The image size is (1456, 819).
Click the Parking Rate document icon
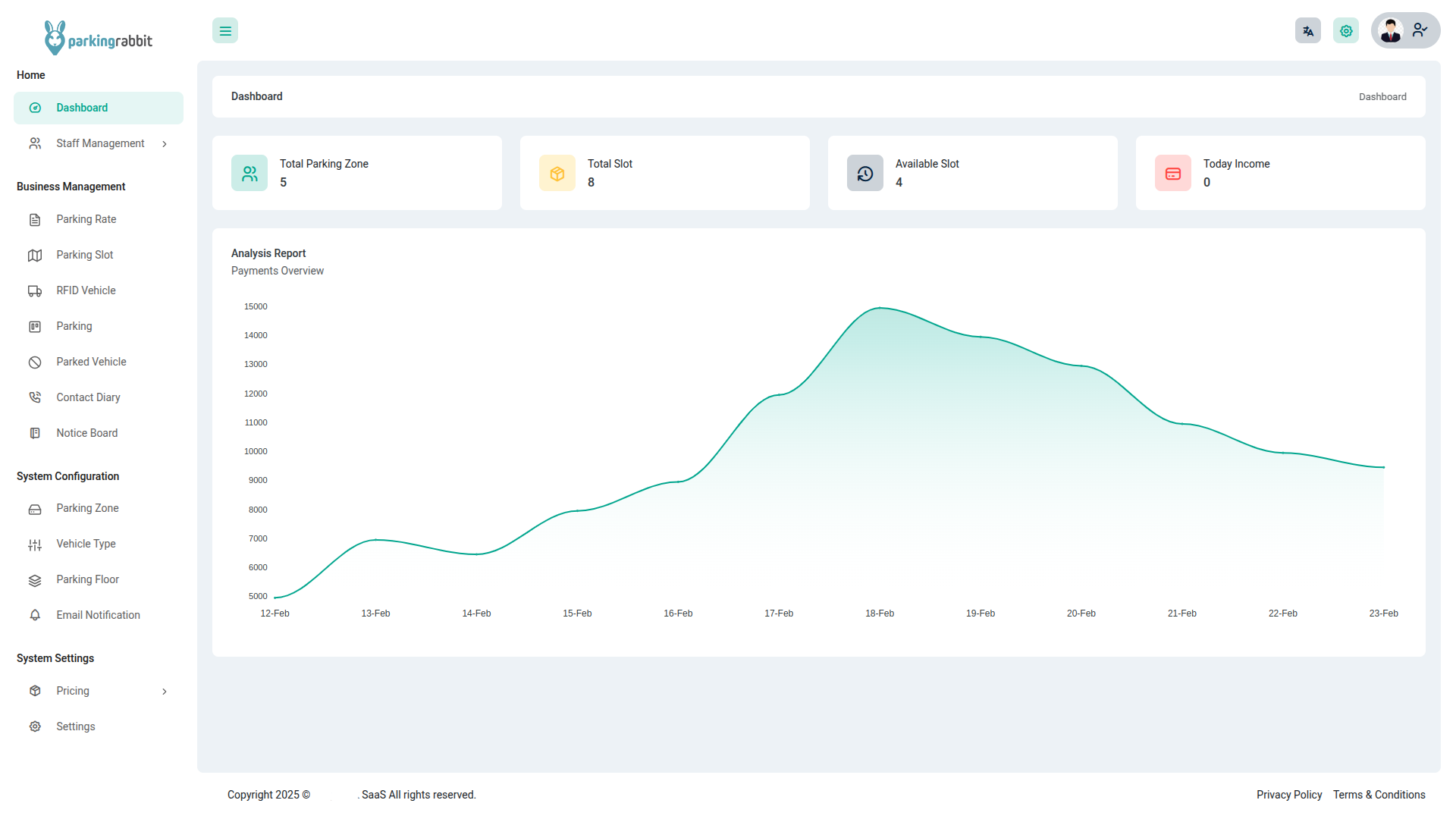tap(35, 220)
